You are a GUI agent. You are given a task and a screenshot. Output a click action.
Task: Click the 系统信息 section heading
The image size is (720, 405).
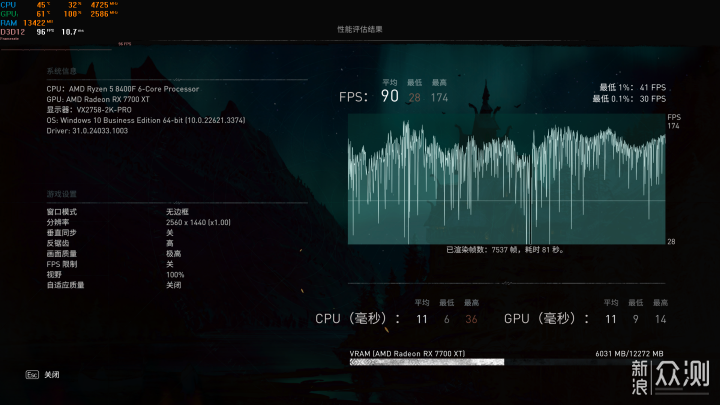tap(62, 71)
